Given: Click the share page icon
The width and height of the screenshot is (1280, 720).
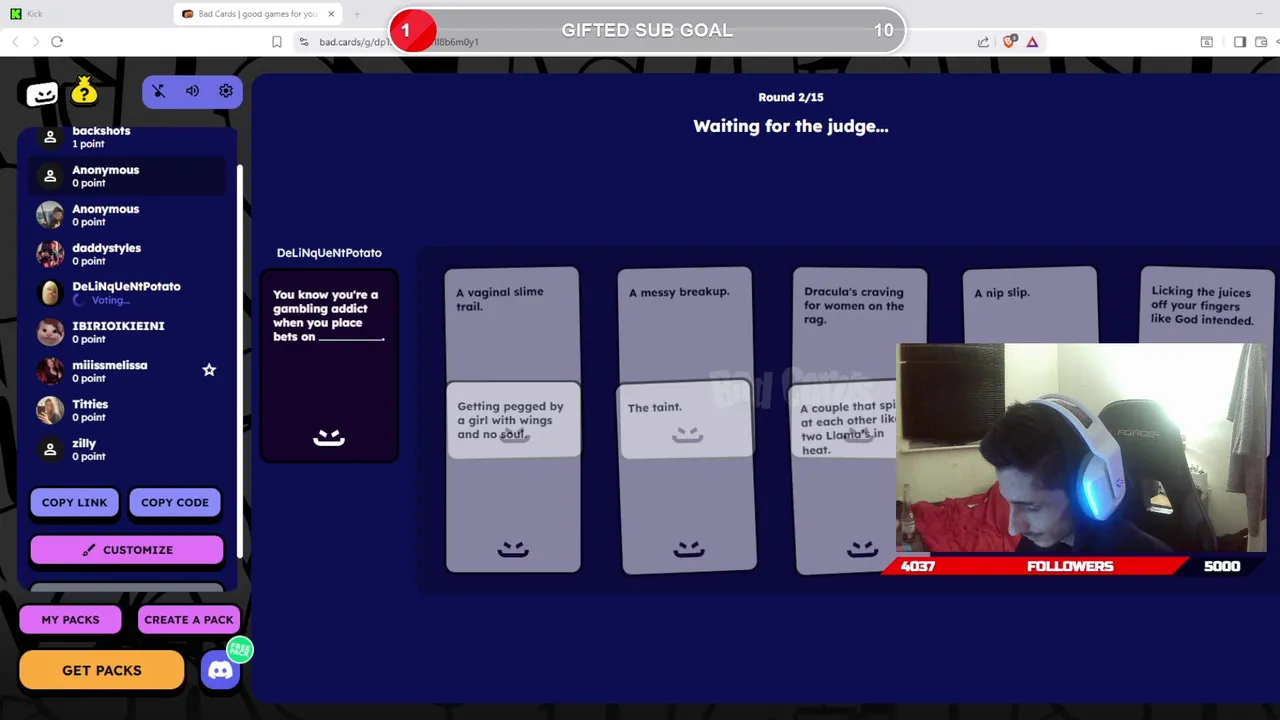Looking at the screenshot, I should 983,41.
